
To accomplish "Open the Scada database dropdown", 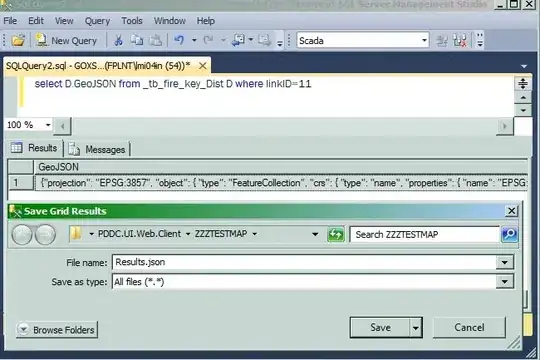I will [424, 41].
